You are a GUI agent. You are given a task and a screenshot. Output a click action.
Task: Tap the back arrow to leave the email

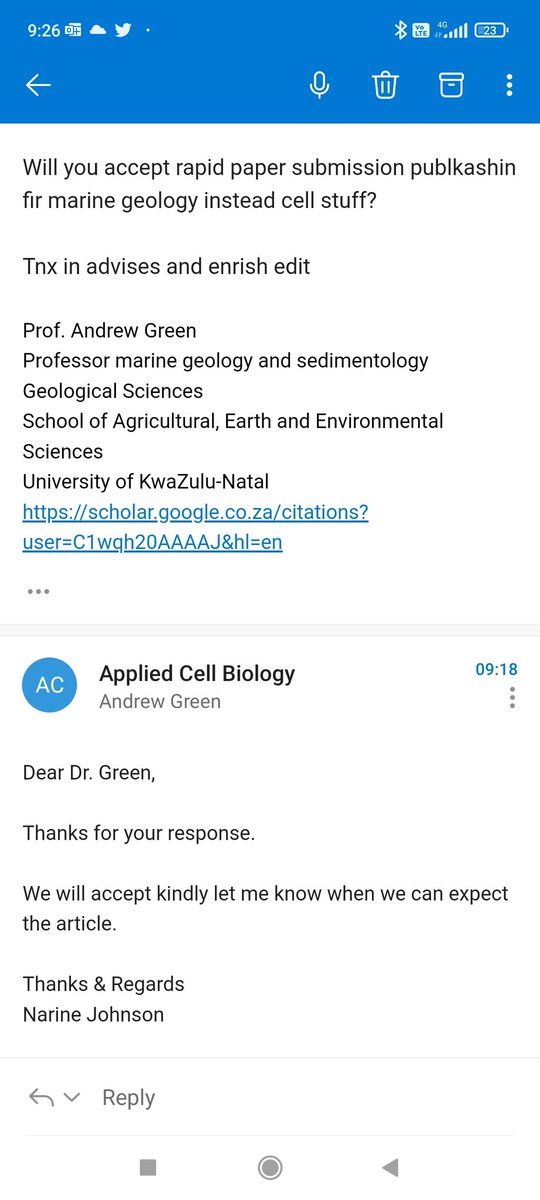click(x=38, y=86)
